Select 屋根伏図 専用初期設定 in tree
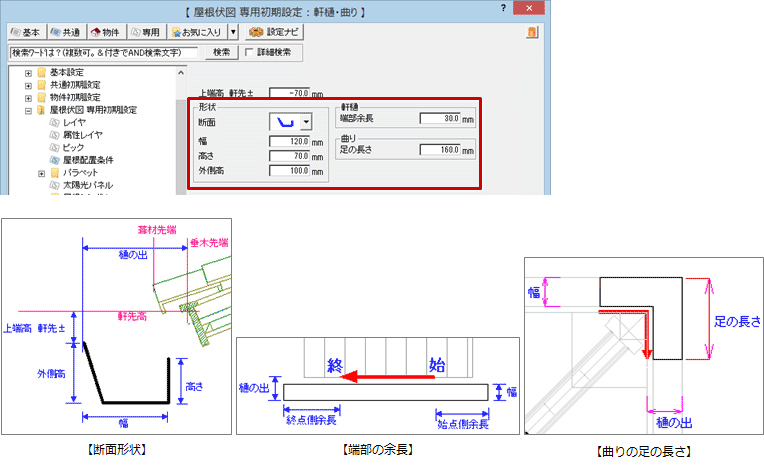764x467 pixels. click(x=93, y=110)
